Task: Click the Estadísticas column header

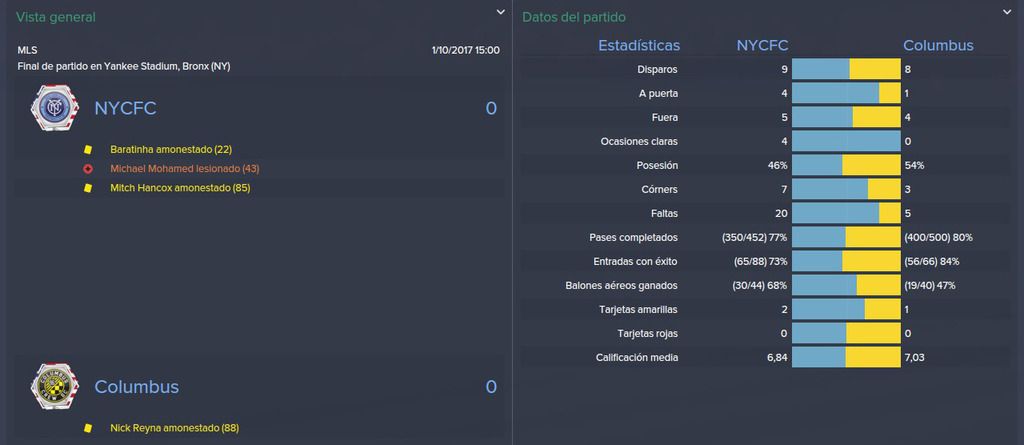Action: click(639, 45)
